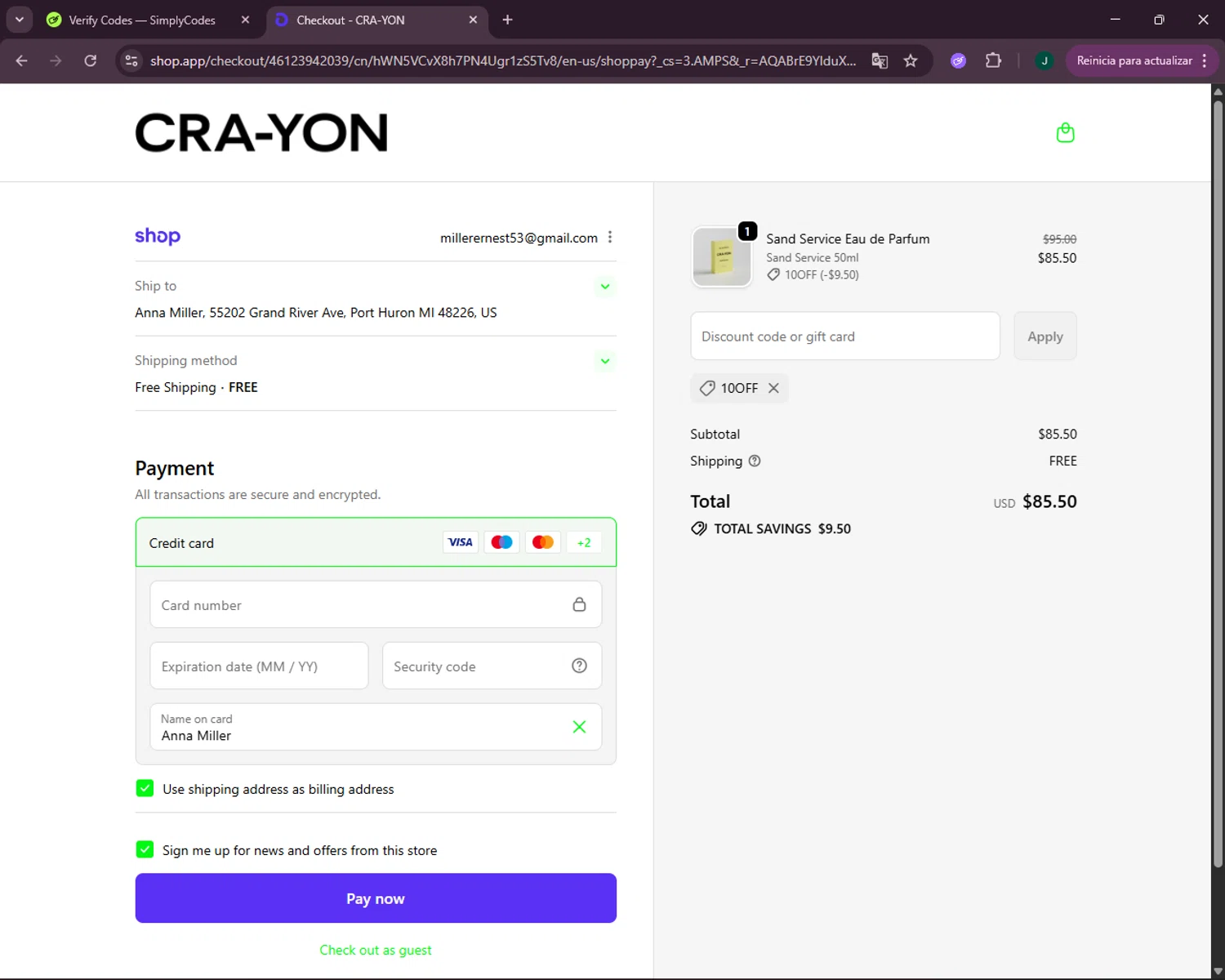
Task: Focus the Card number field
Action: pos(376,604)
